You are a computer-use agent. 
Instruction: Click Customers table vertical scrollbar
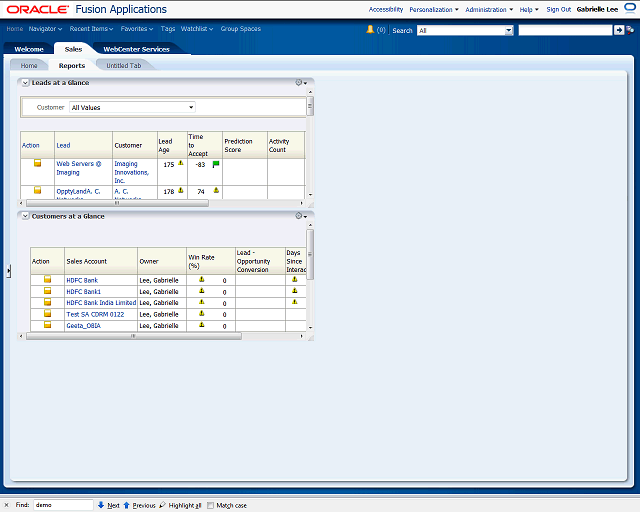point(310,254)
